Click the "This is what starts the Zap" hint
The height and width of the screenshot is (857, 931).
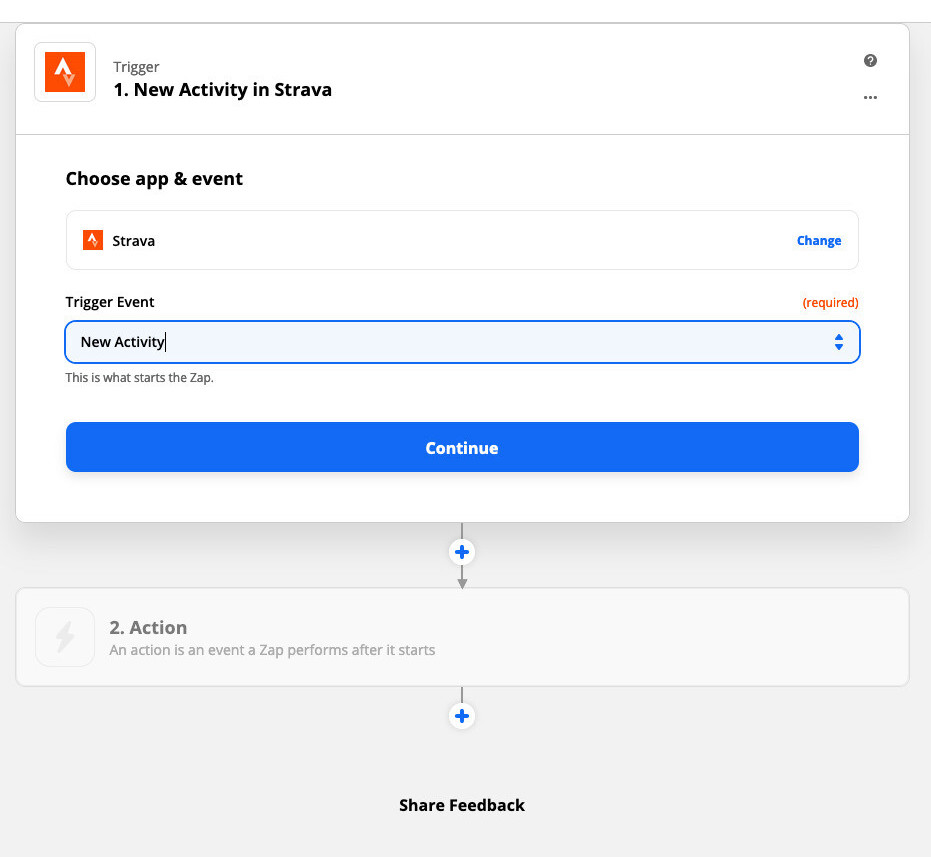[139, 378]
